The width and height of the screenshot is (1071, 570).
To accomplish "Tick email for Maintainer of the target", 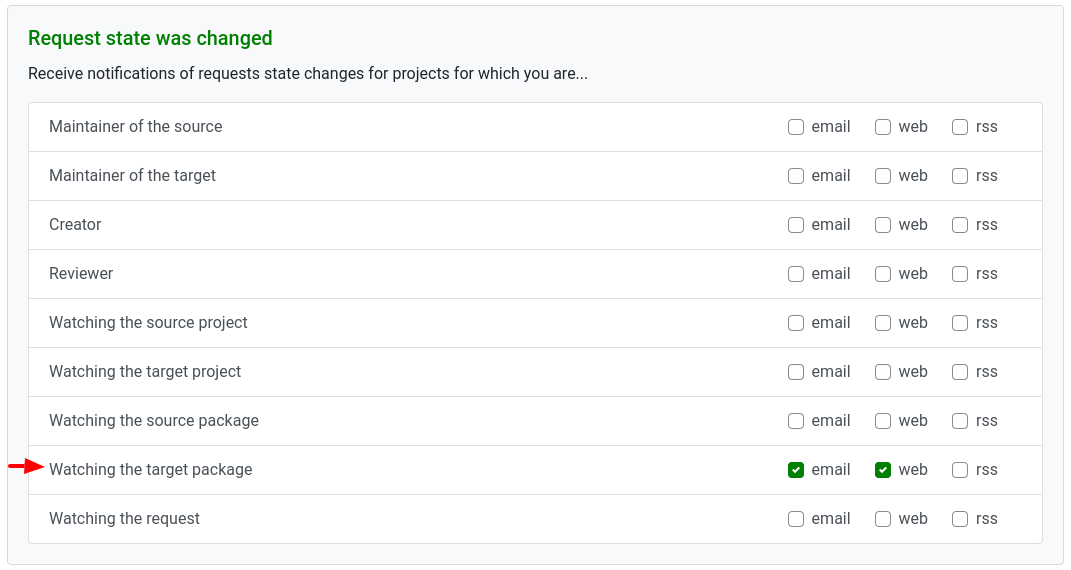I will click(796, 176).
